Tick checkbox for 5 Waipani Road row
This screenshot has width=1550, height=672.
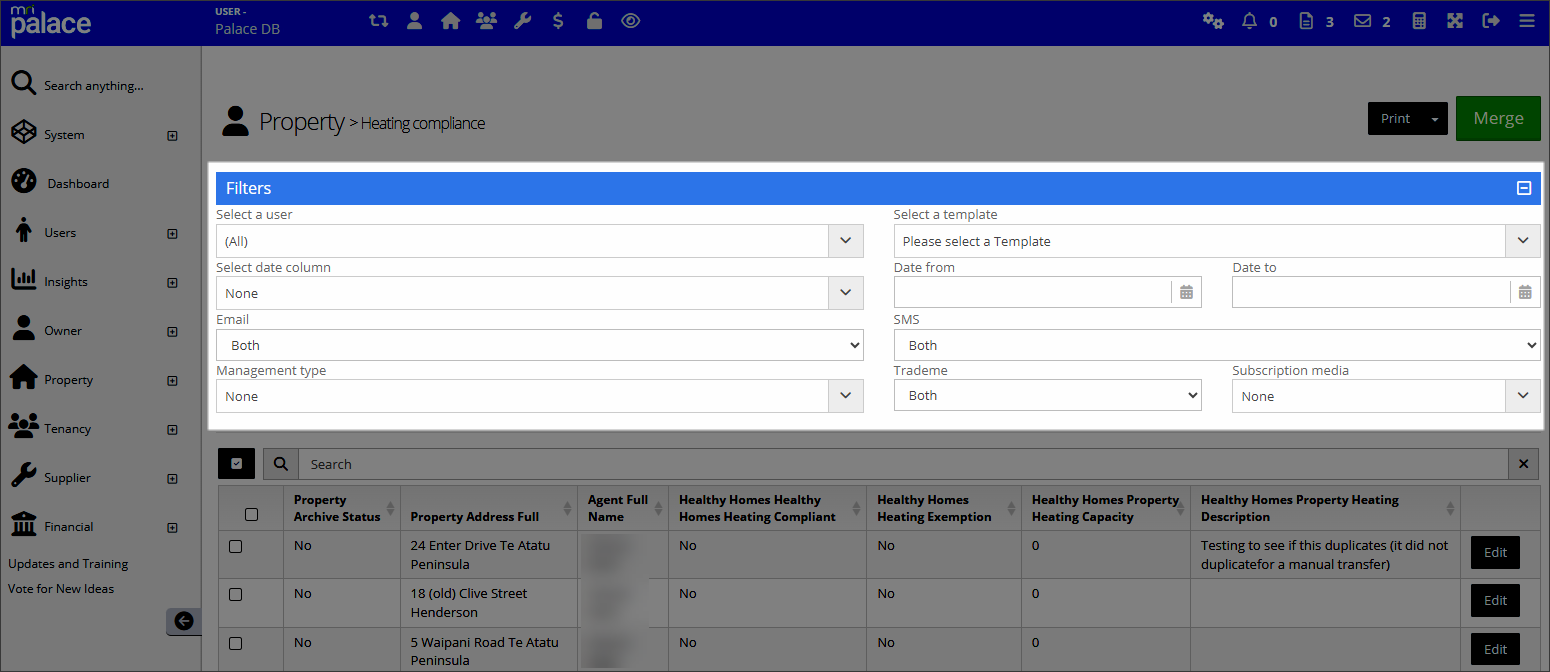pos(235,643)
